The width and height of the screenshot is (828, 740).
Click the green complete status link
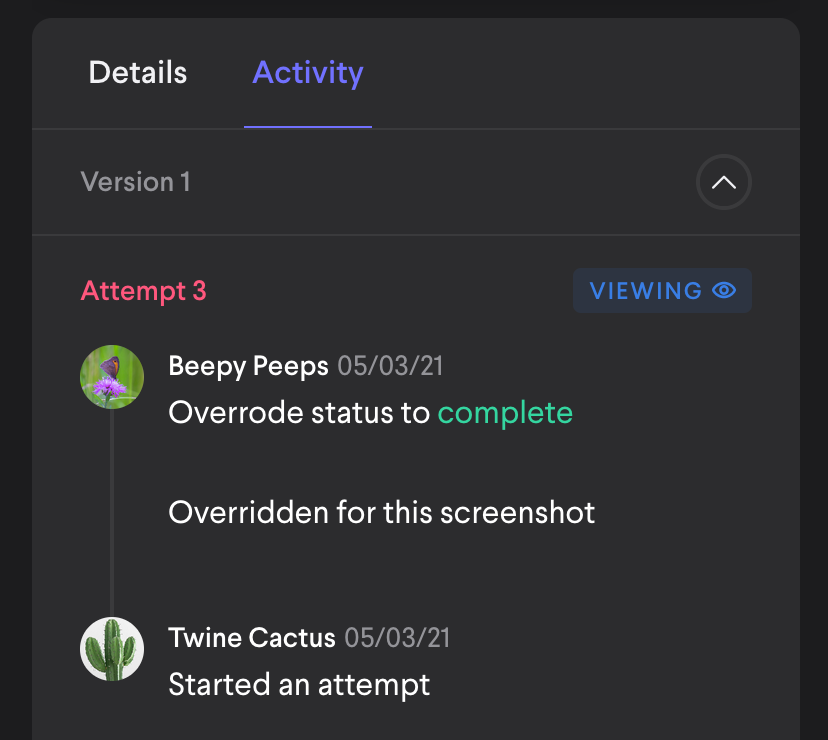tap(505, 412)
